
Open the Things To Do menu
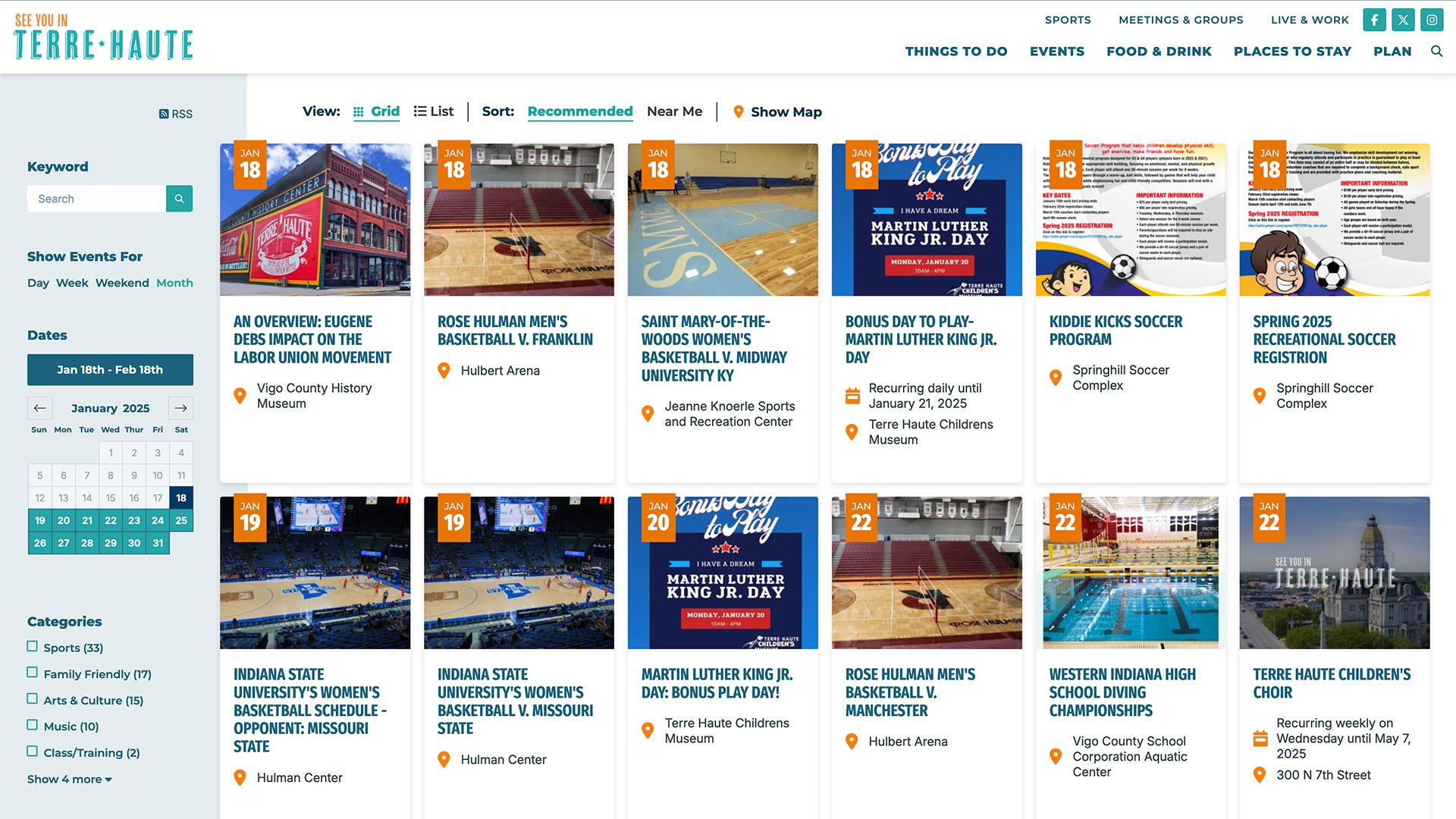coord(955,52)
